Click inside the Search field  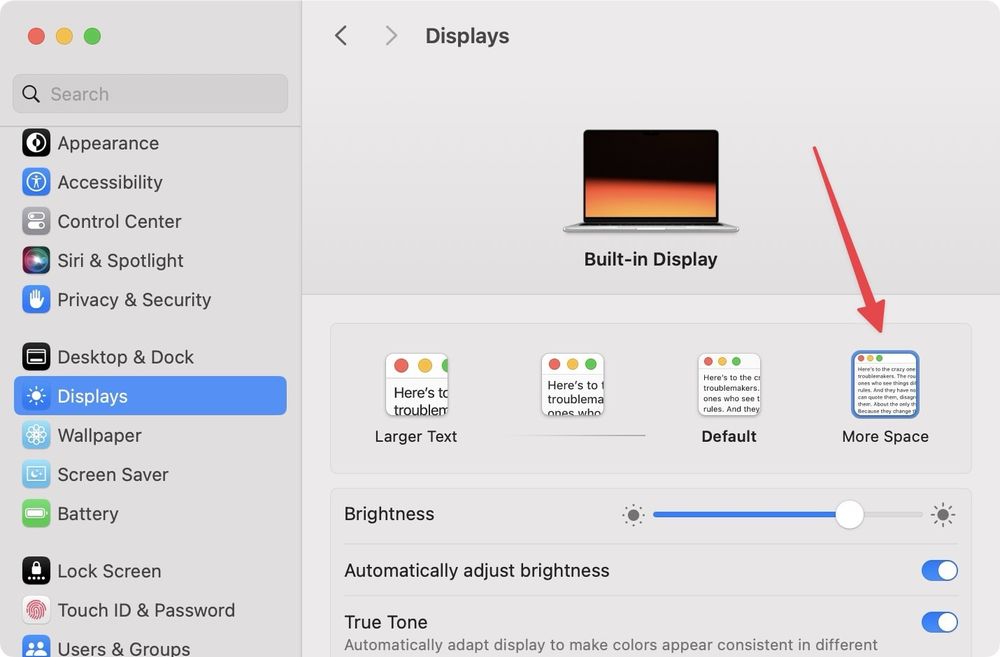(149, 93)
